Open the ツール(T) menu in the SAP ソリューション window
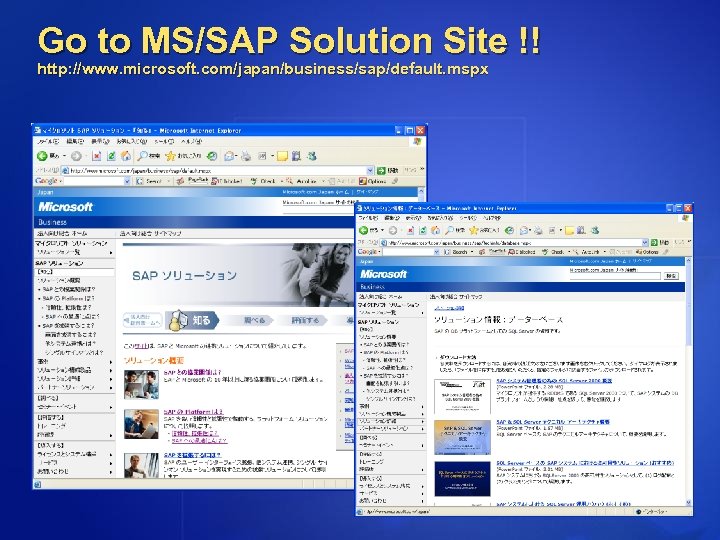 pyautogui.click(x=164, y=141)
